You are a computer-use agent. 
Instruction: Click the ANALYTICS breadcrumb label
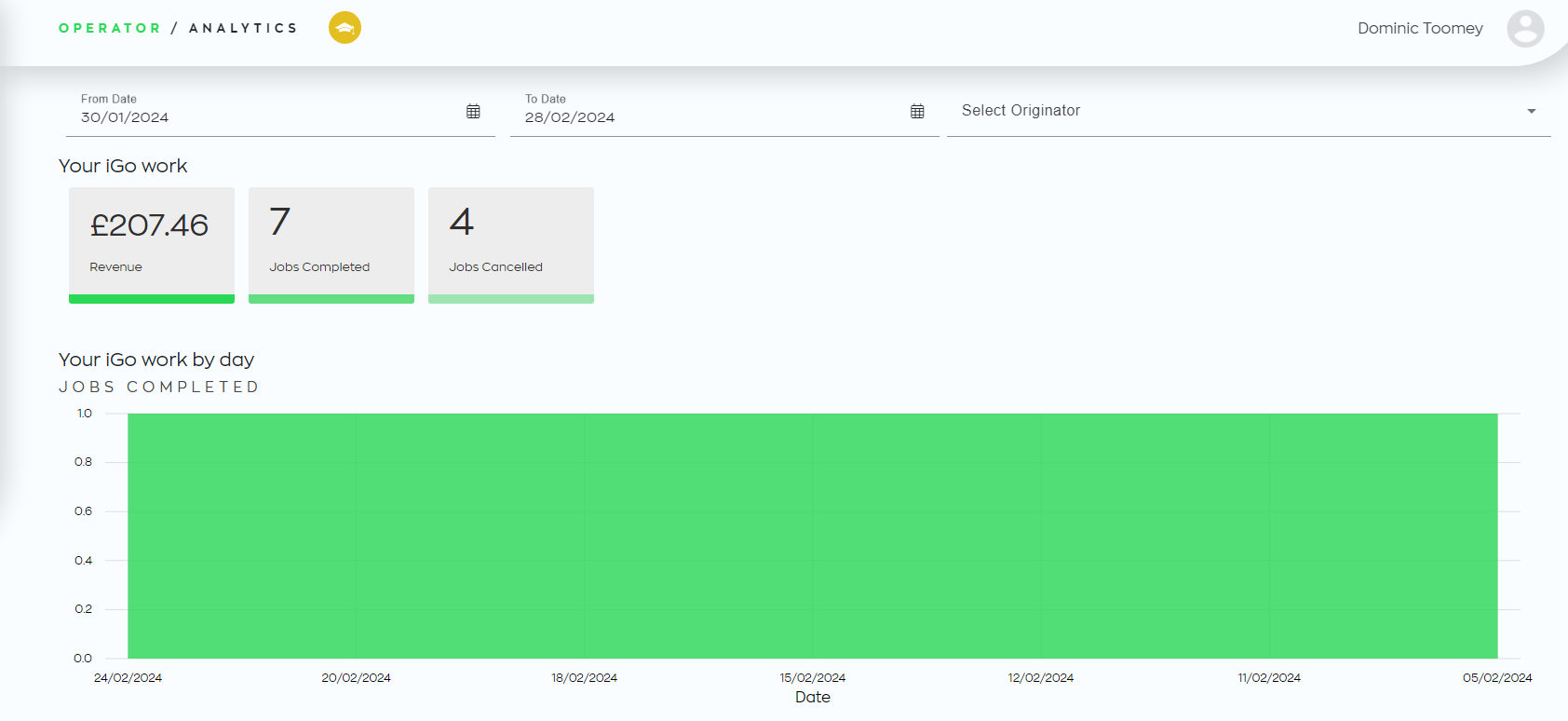243,28
